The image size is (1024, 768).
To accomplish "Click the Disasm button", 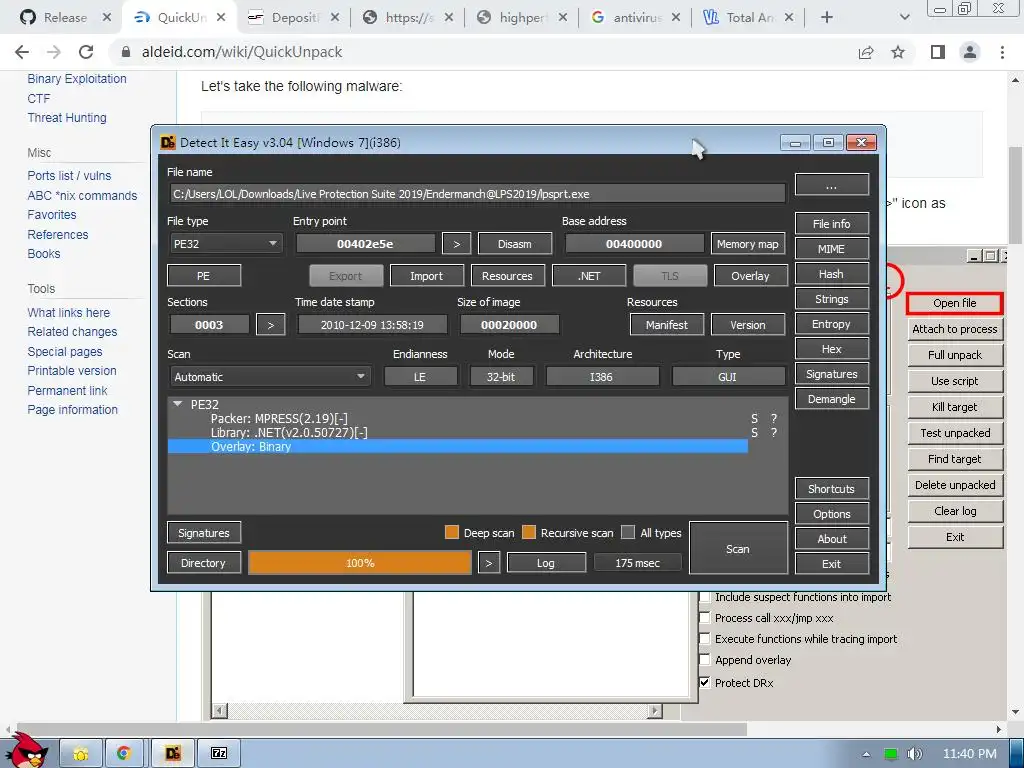I will point(515,244).
